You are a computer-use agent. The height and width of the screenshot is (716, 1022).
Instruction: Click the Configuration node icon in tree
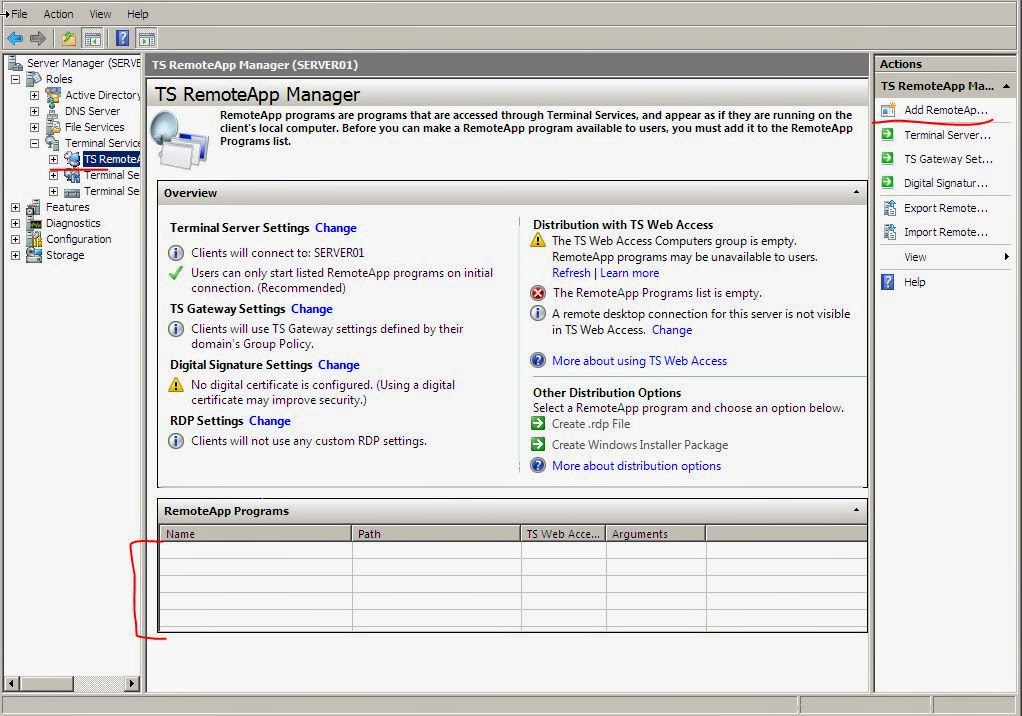(34, 239)
